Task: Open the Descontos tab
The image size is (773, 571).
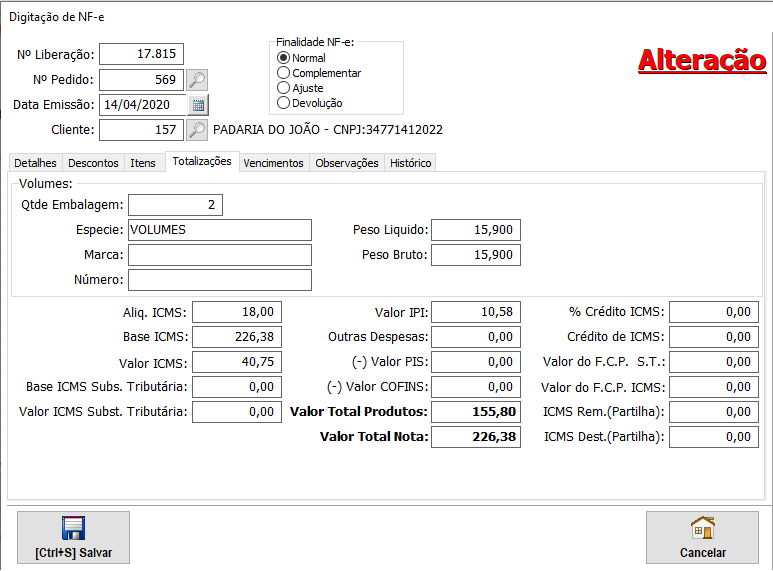Action: [x=93, y=163]
